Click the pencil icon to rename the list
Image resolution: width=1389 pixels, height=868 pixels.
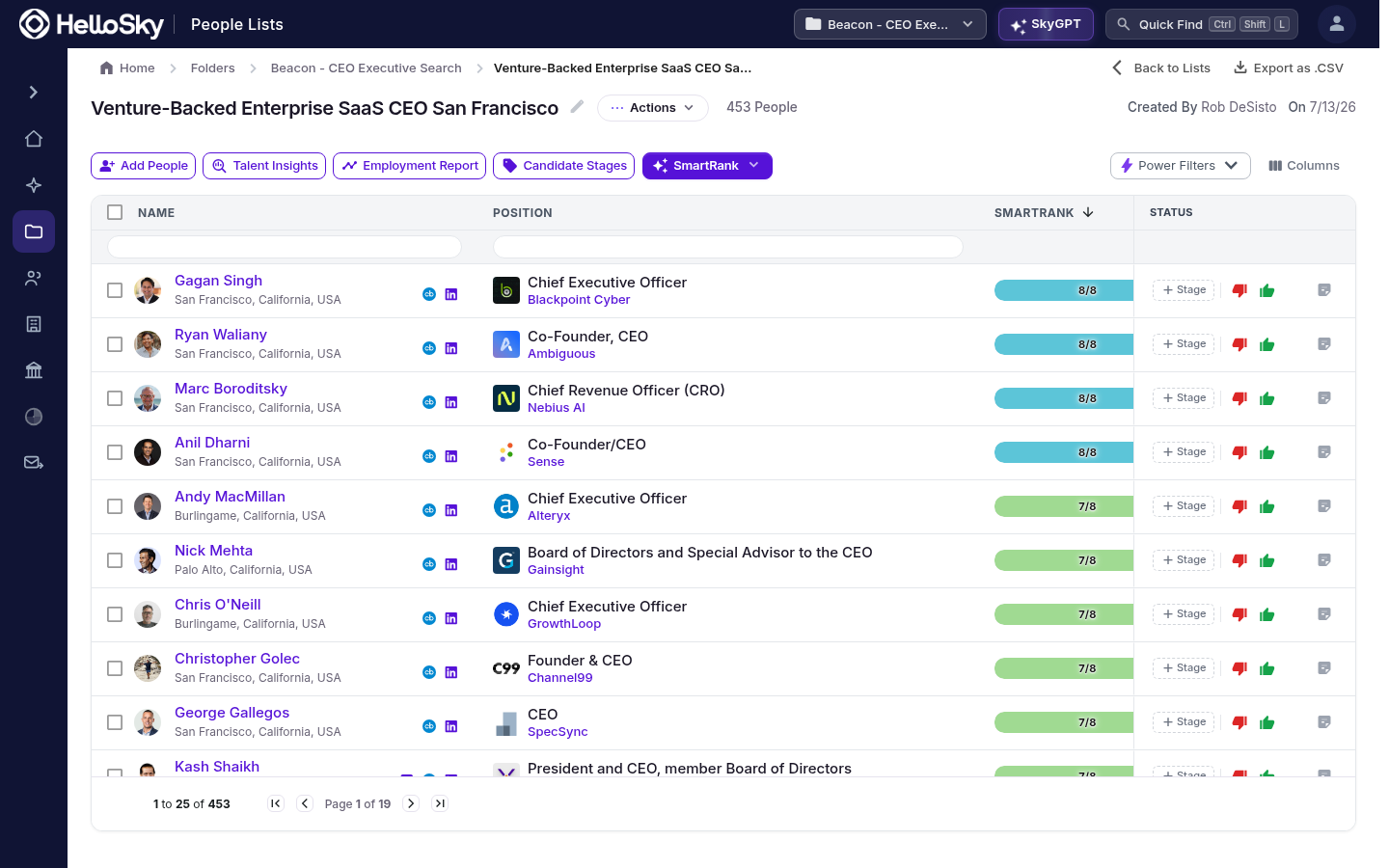(x=577, y=107)
